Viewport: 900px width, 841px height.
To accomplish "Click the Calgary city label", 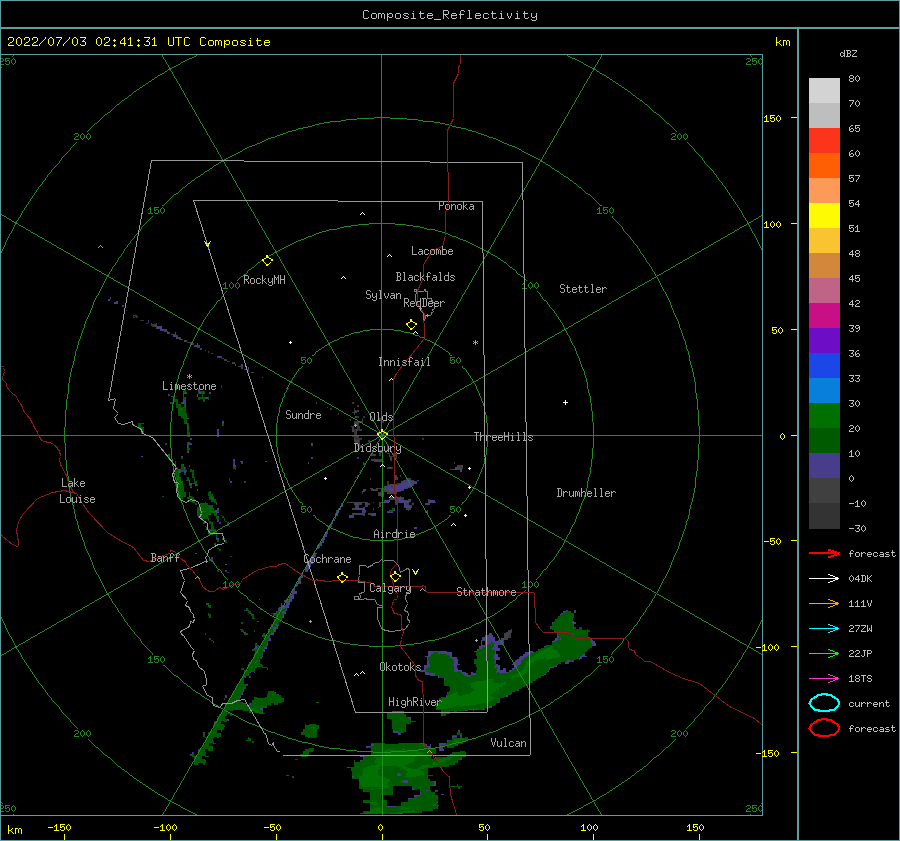I will click(x=390, y=588).
